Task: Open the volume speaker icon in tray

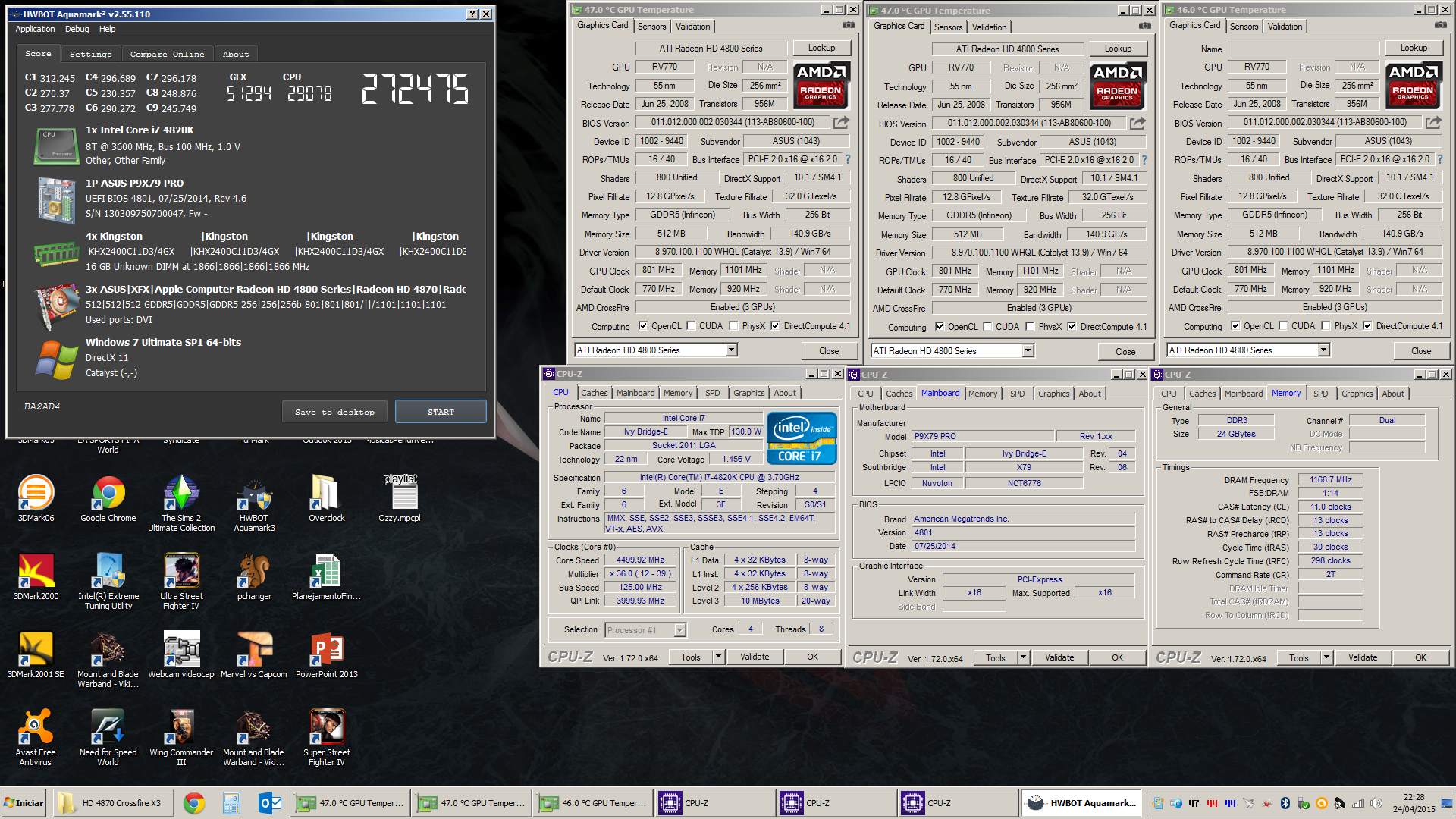Action: [x=1376, y=803]
